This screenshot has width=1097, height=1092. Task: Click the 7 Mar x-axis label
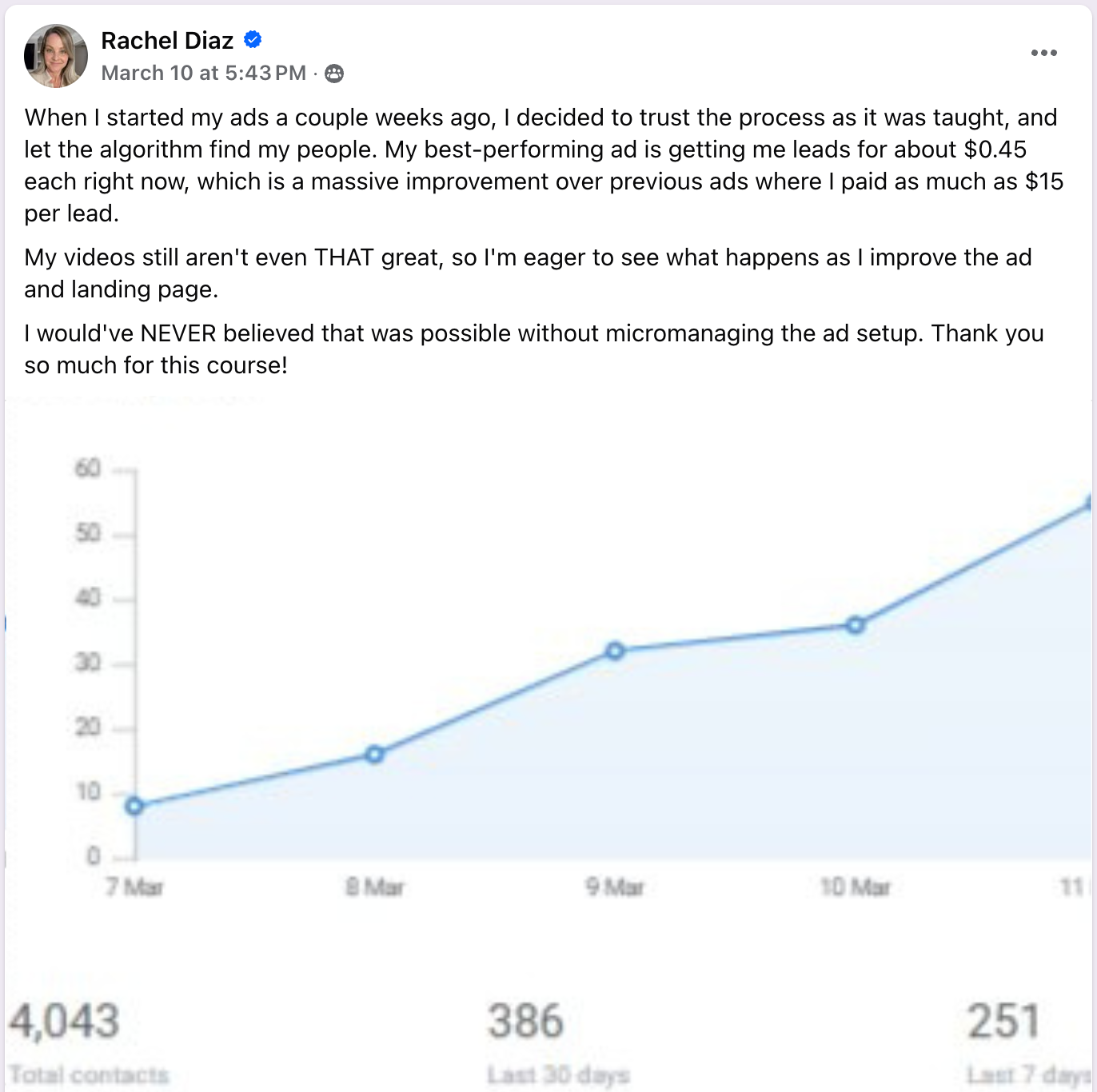pos(135,887)
